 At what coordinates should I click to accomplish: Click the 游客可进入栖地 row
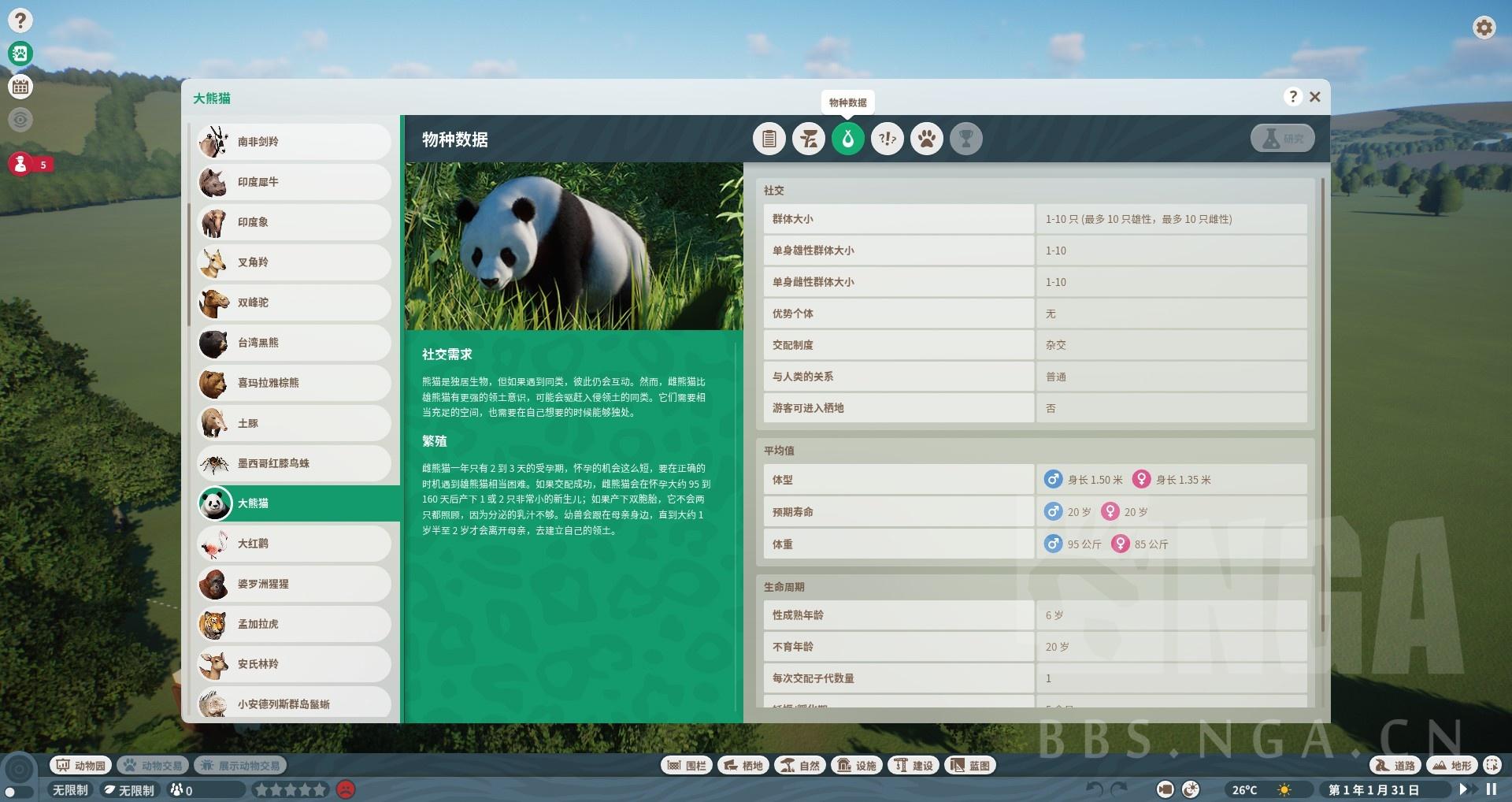pos(1035,408)
